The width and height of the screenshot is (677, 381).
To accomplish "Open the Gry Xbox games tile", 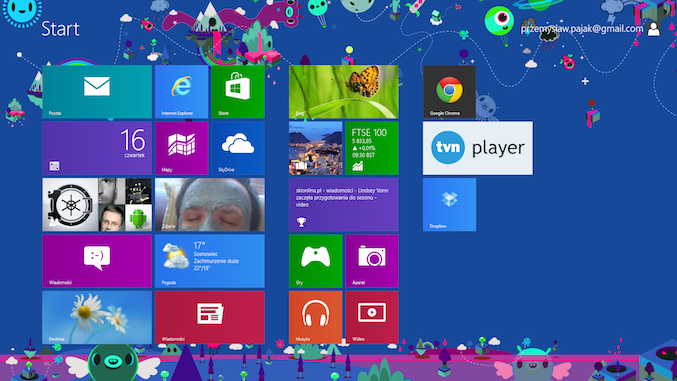I will tap(315, 261).
